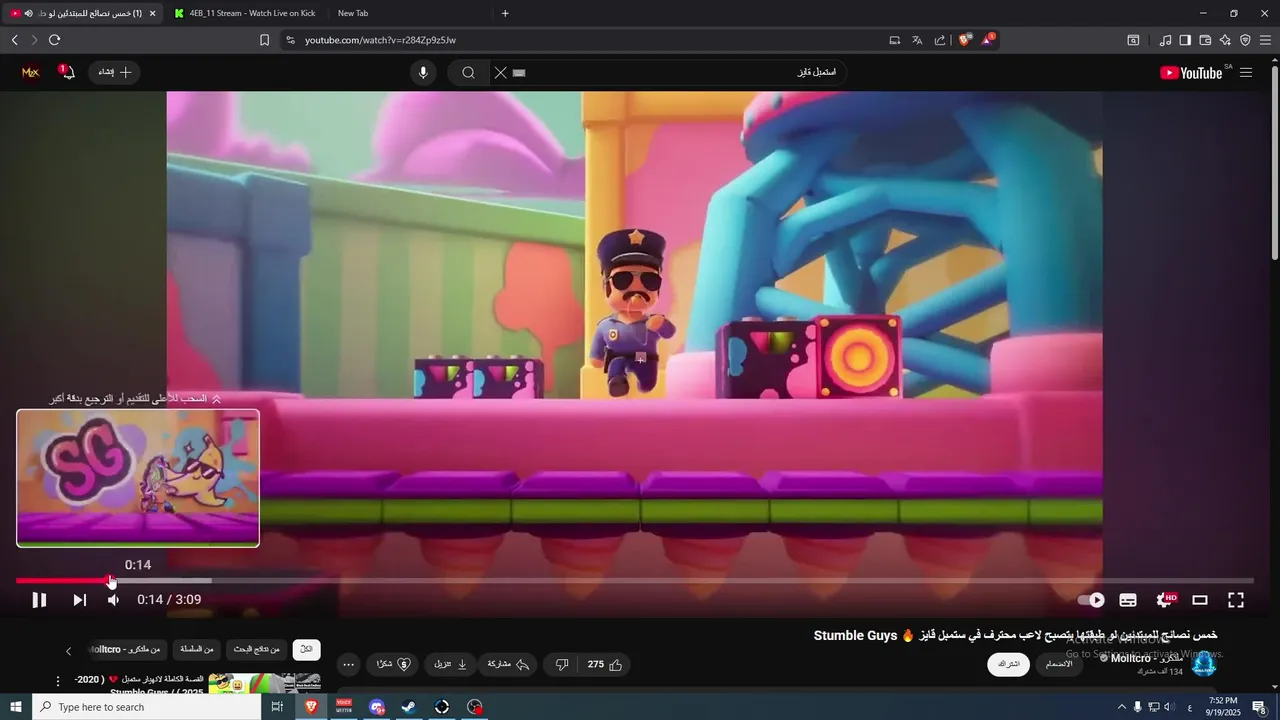Click the Download (تنزيل) button
Viewport: 1280px width, 720px height.
(450, 664)
